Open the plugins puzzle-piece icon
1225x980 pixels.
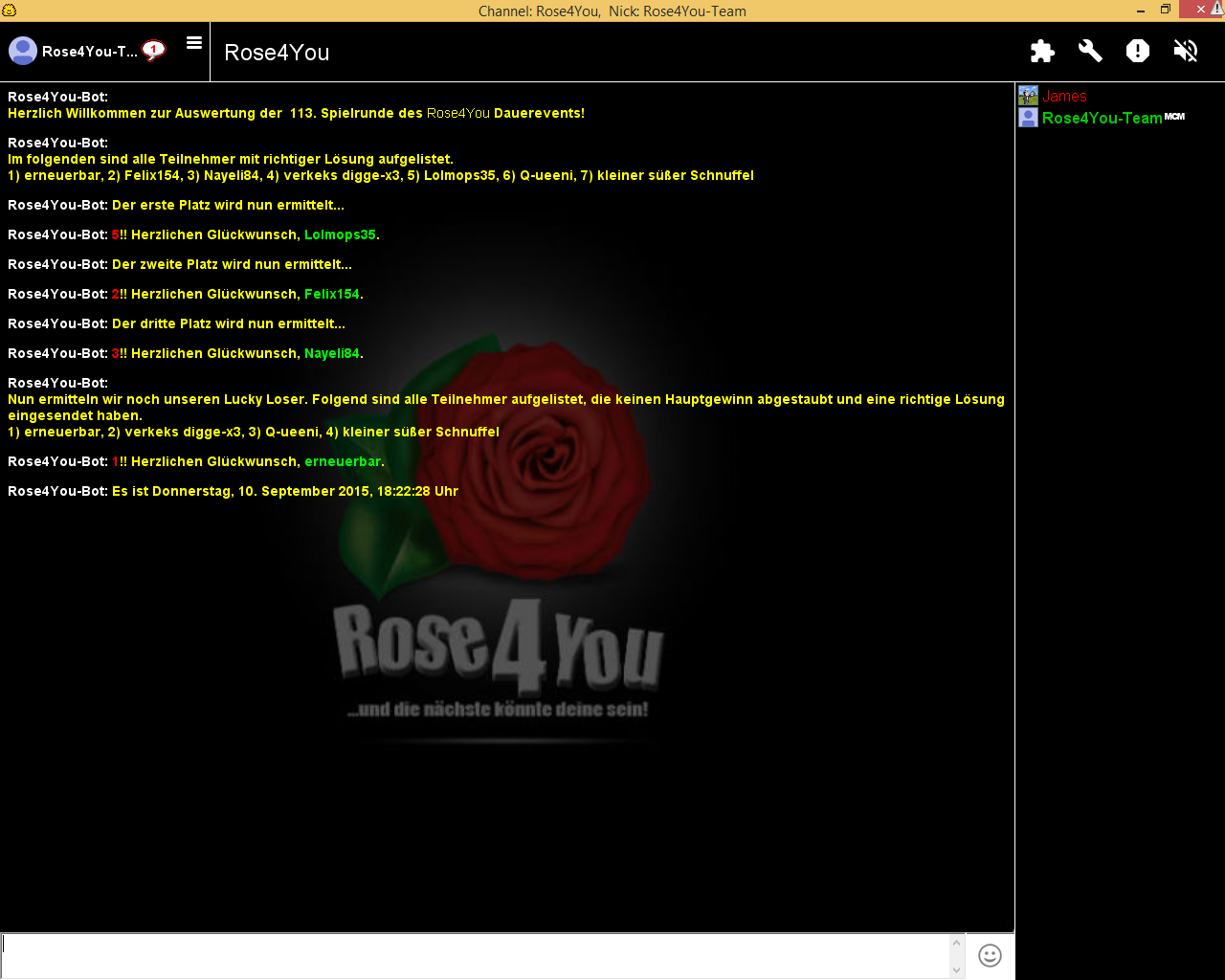(x=1042, y=51)
